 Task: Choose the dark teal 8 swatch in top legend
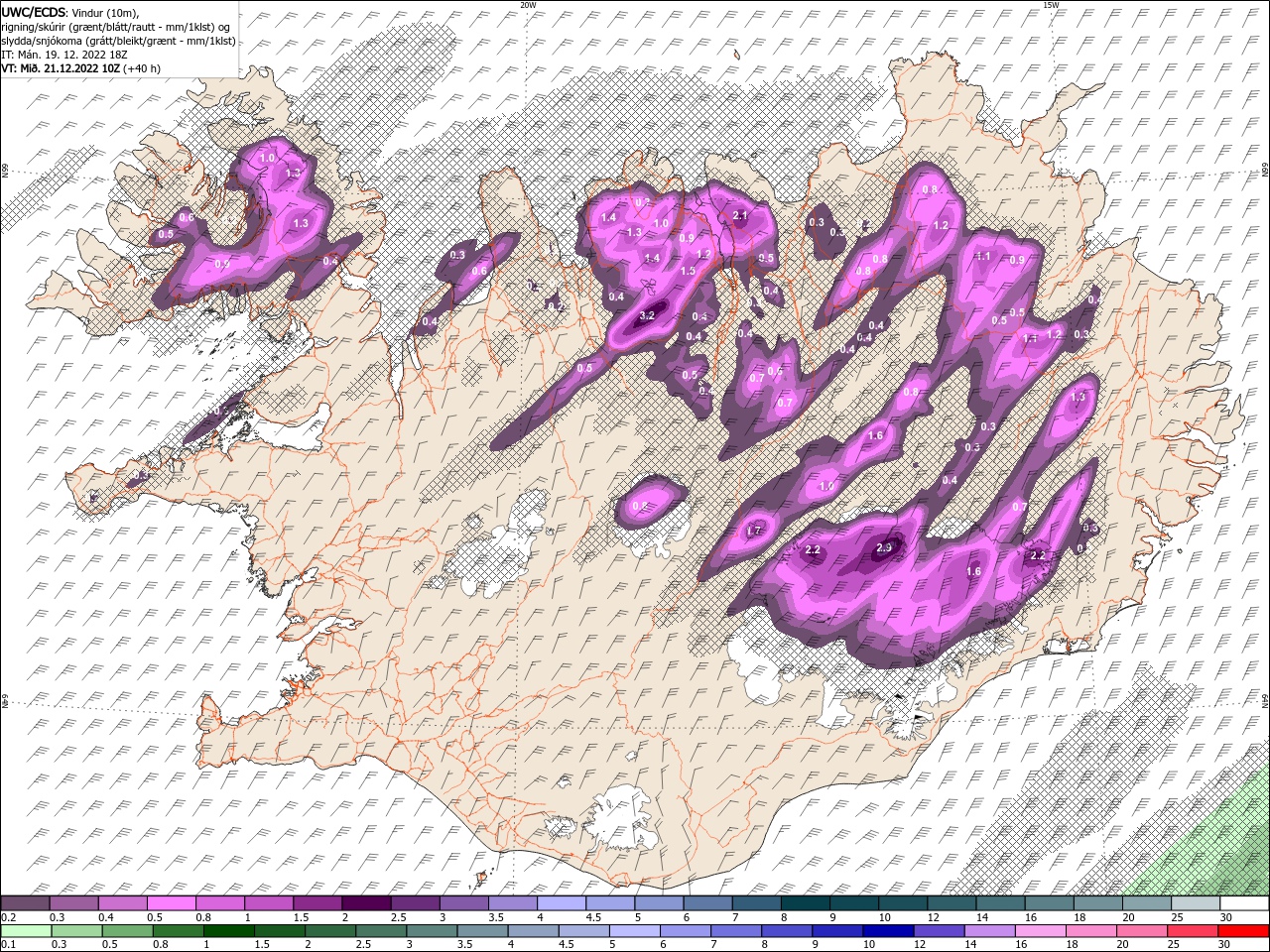[x=805, y=903]
